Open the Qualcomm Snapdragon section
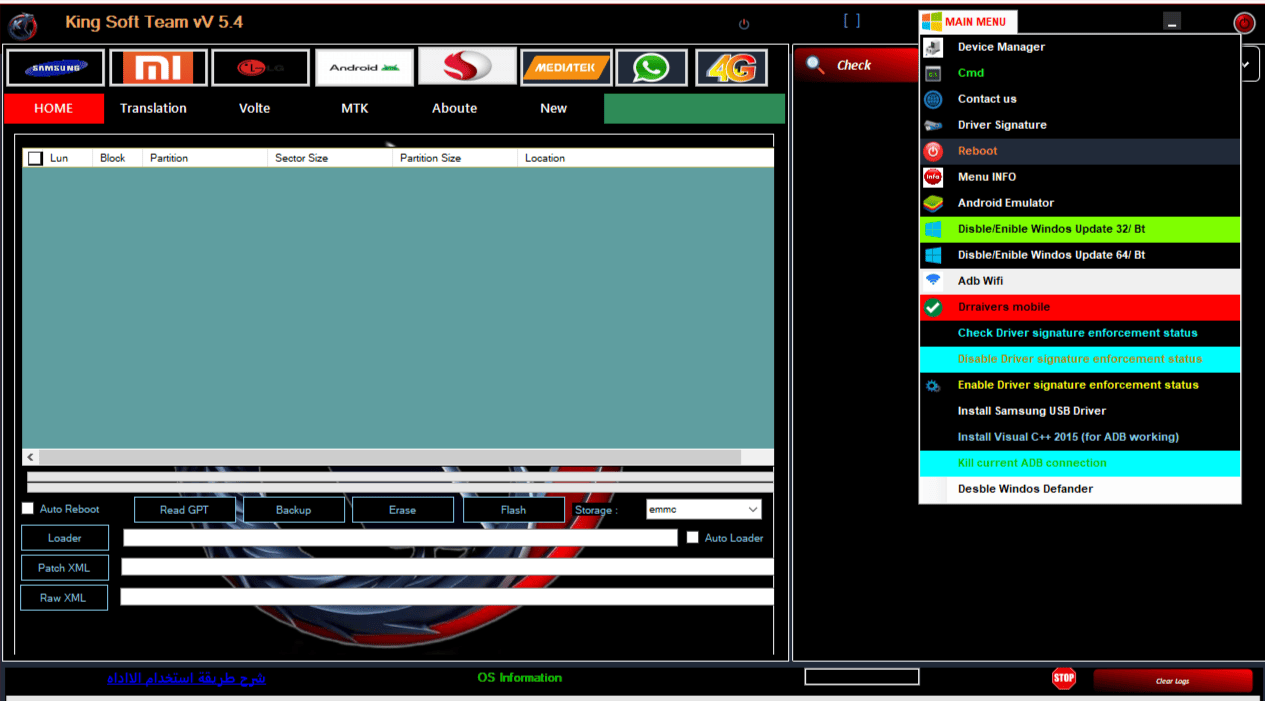 pos(467,67)
